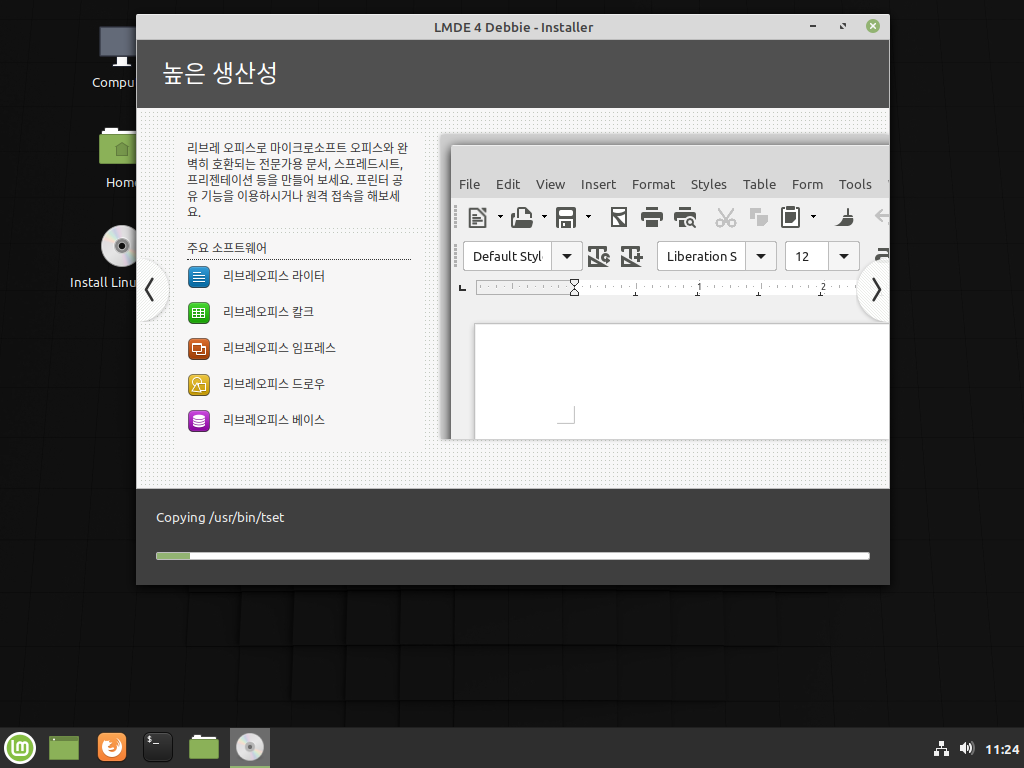Click the Copy icon in the preview toolbar
1024x768 pixels.
click(x=758, y=217)
